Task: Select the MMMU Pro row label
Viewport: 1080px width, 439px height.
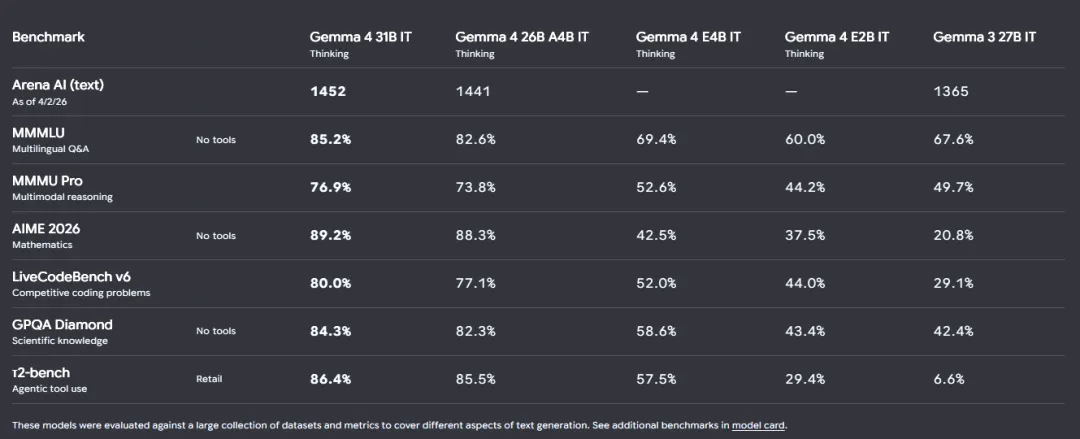Action: click(x=47, y=181)
